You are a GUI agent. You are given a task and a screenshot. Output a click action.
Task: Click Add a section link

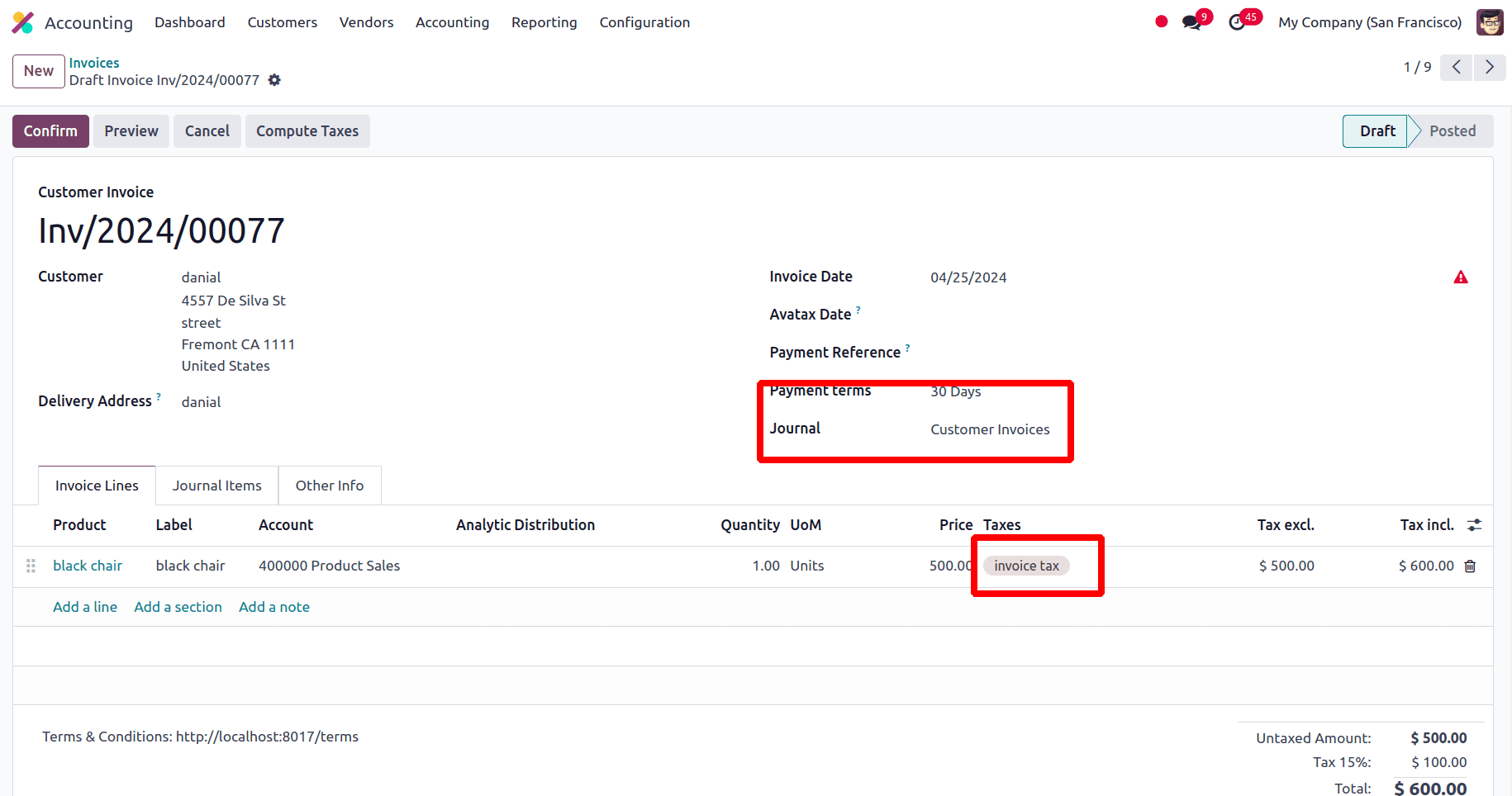(x=178, y=607)
